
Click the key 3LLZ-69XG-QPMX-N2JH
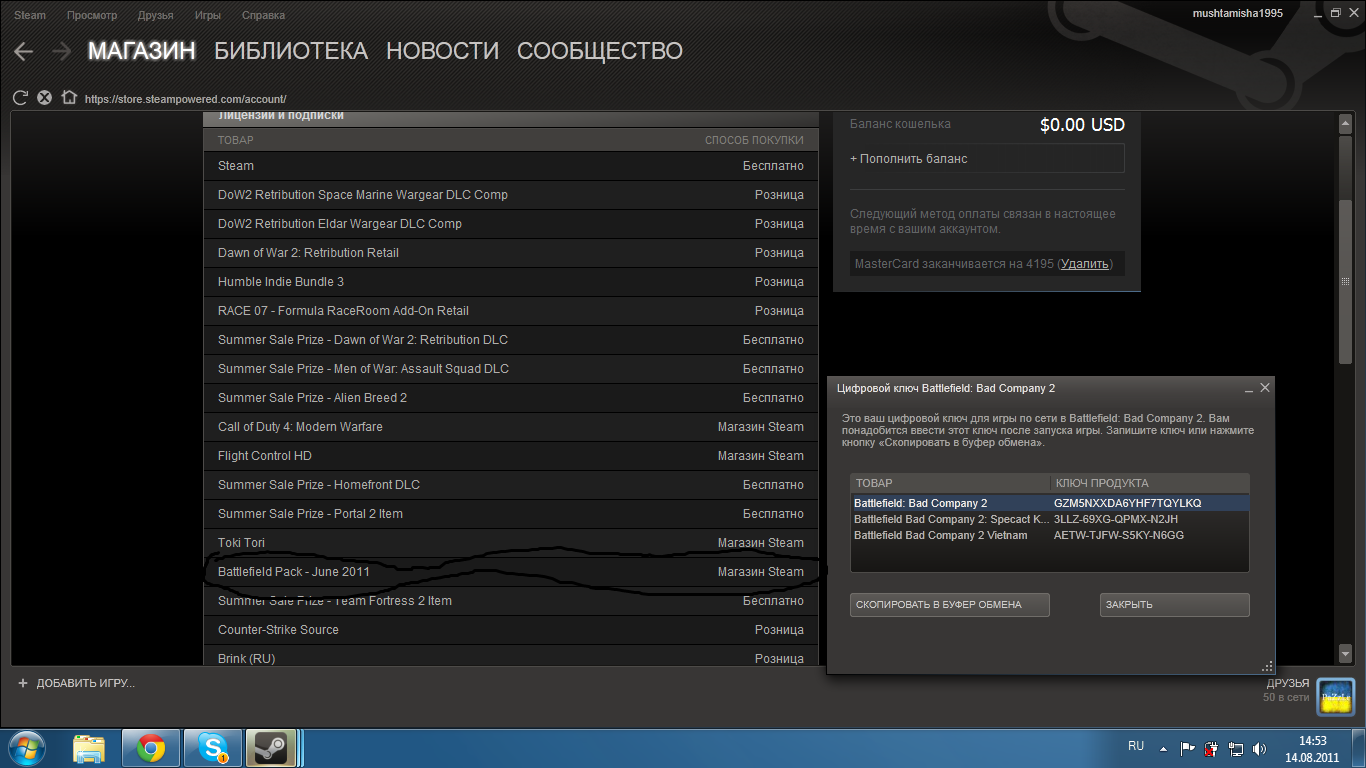tap(1116, 519)
